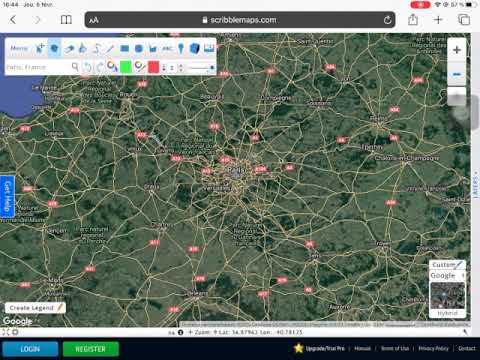Click the magnifier search icon
Viewport: 480px width, 360px height.
coord(75,67)
